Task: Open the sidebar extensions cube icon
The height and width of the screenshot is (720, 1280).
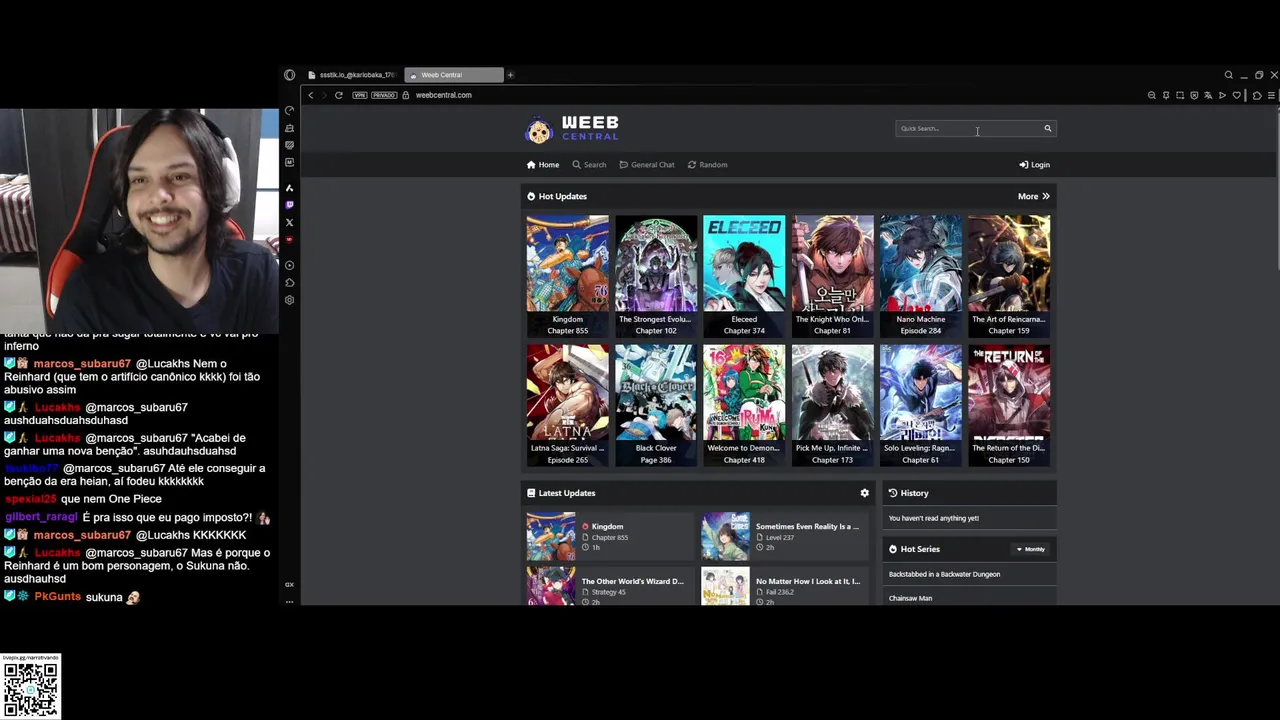Action: click(x=290, y=283)
